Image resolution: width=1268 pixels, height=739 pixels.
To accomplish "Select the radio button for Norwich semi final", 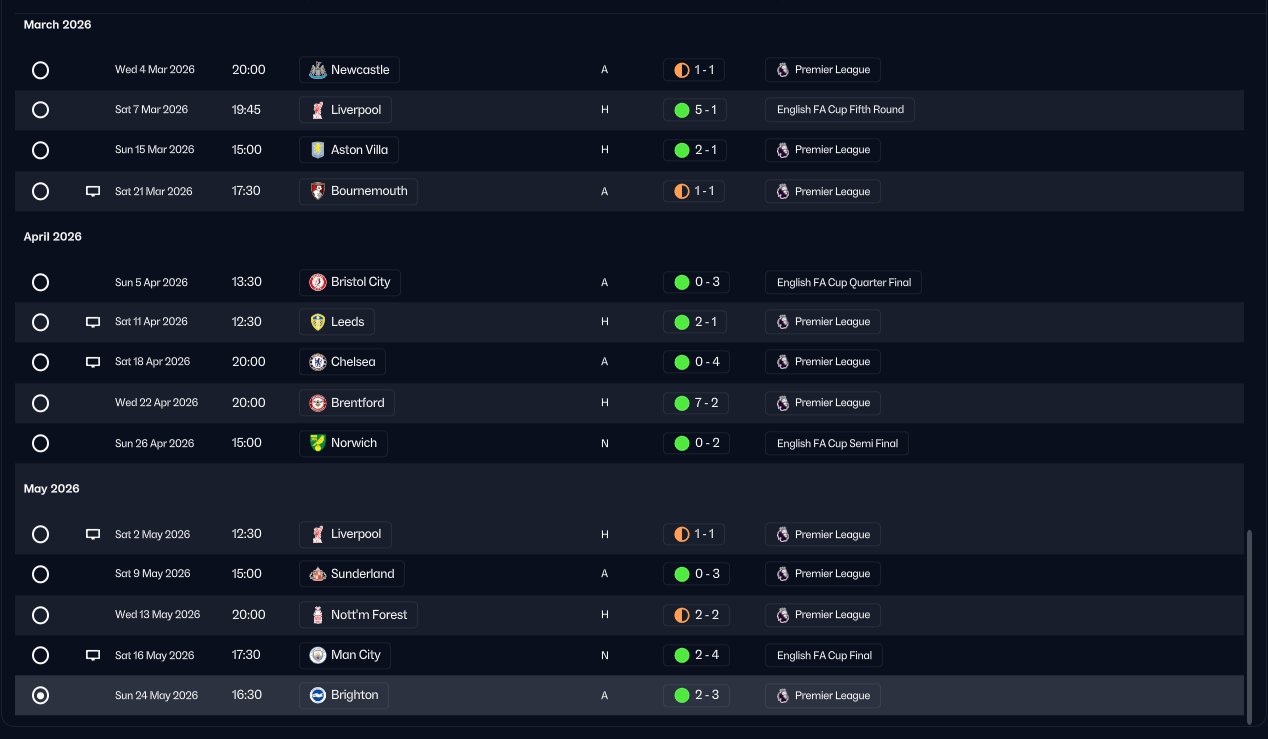I will (40, 443).
